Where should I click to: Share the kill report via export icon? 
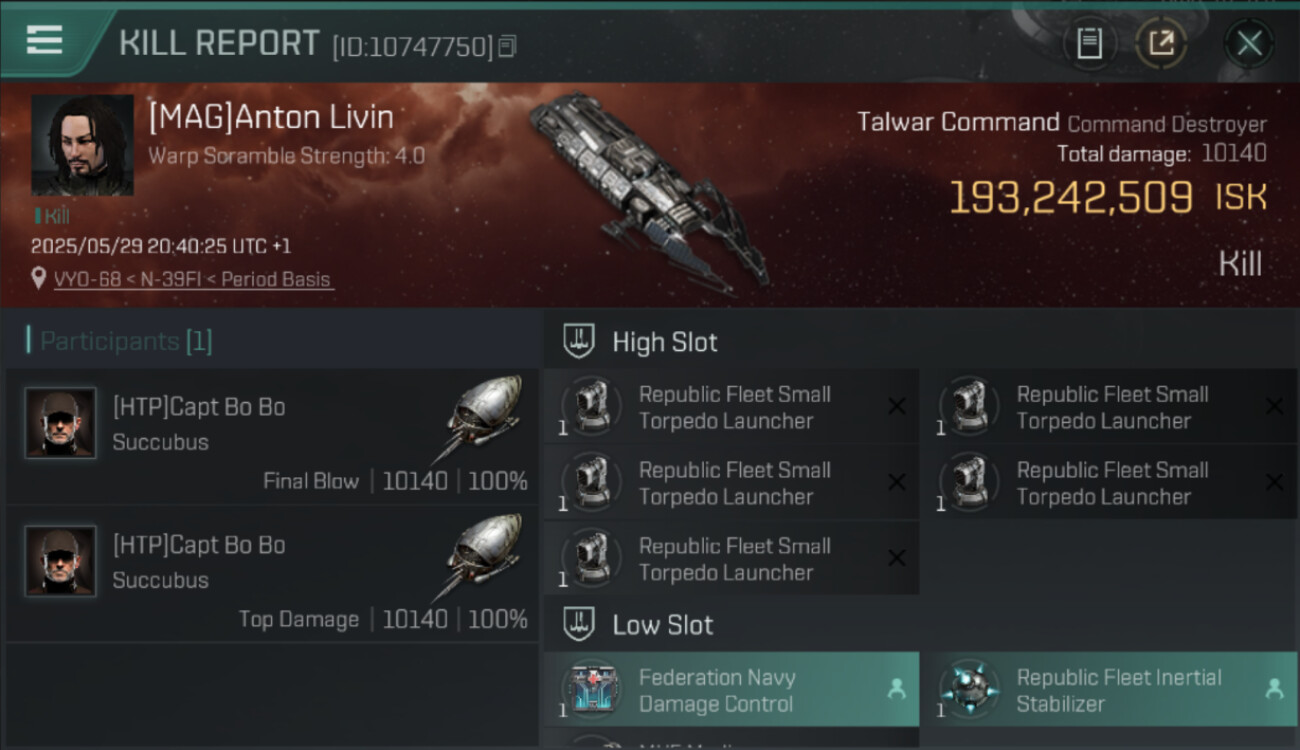tap(1160, 43)
